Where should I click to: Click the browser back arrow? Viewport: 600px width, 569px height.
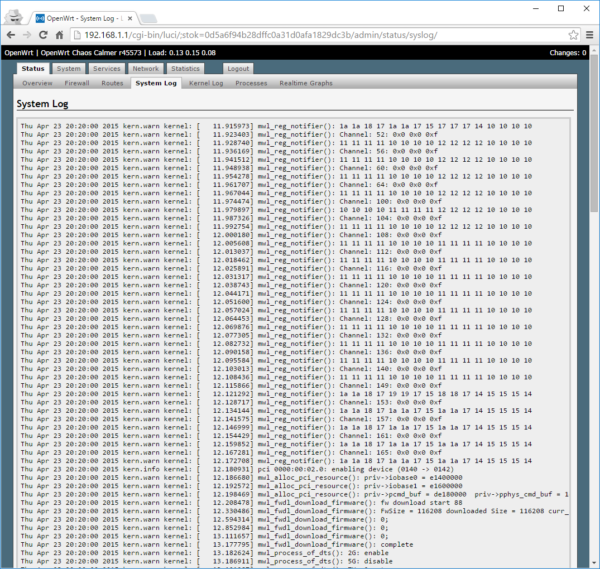coord(14,34)
